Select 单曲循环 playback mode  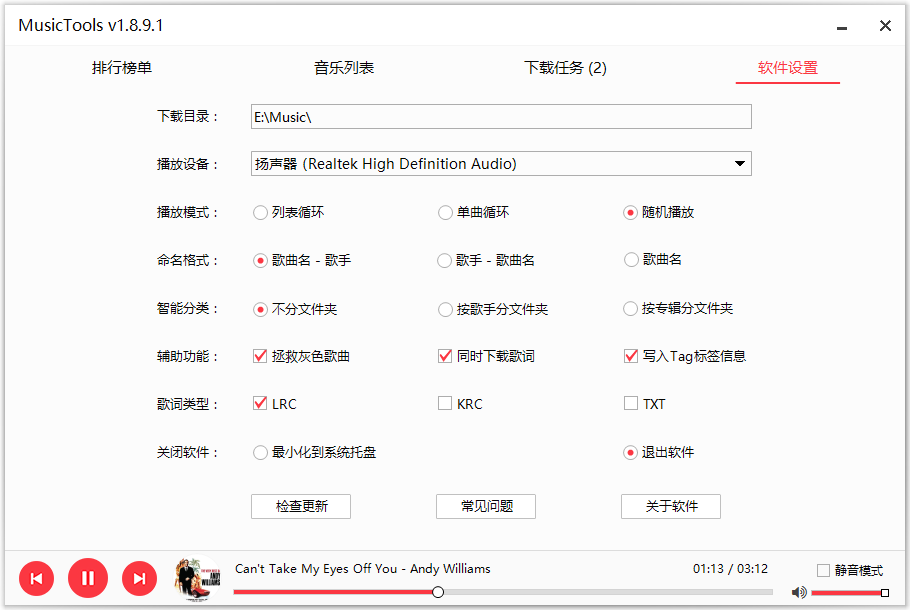click(445, 212)
